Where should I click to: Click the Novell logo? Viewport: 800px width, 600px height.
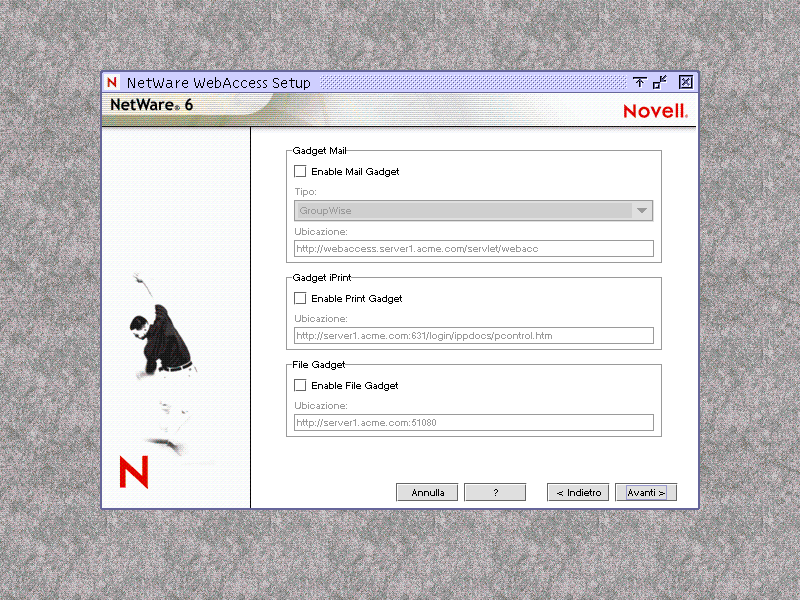(655, 110)
